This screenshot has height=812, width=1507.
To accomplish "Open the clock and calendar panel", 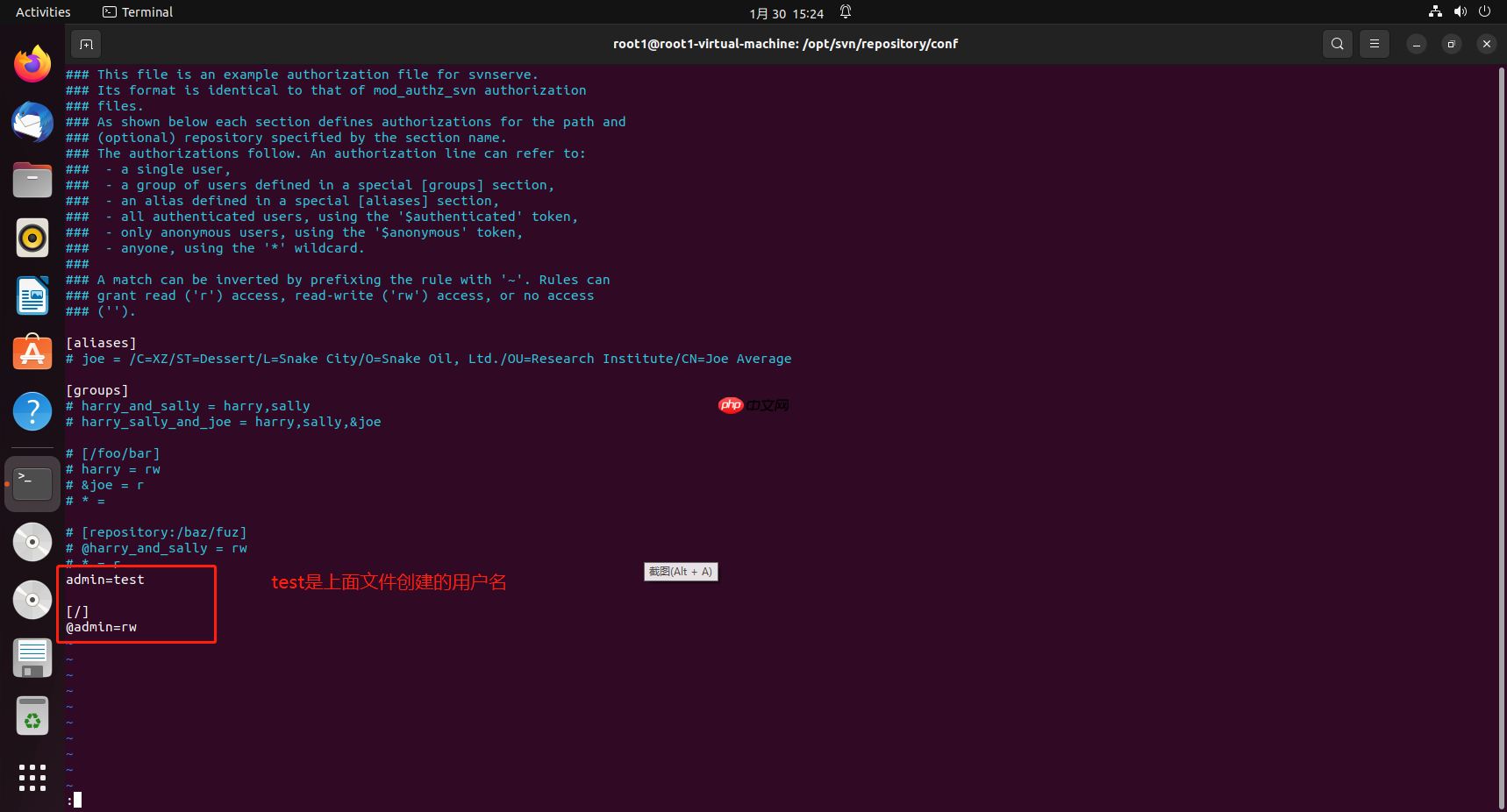I will coord(786,13).
